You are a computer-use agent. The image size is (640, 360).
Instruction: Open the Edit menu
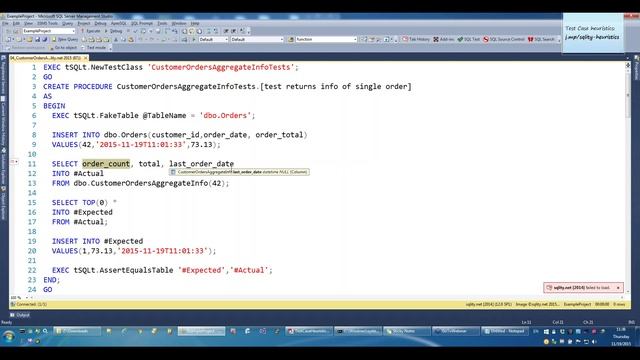[x=16, y=24]
